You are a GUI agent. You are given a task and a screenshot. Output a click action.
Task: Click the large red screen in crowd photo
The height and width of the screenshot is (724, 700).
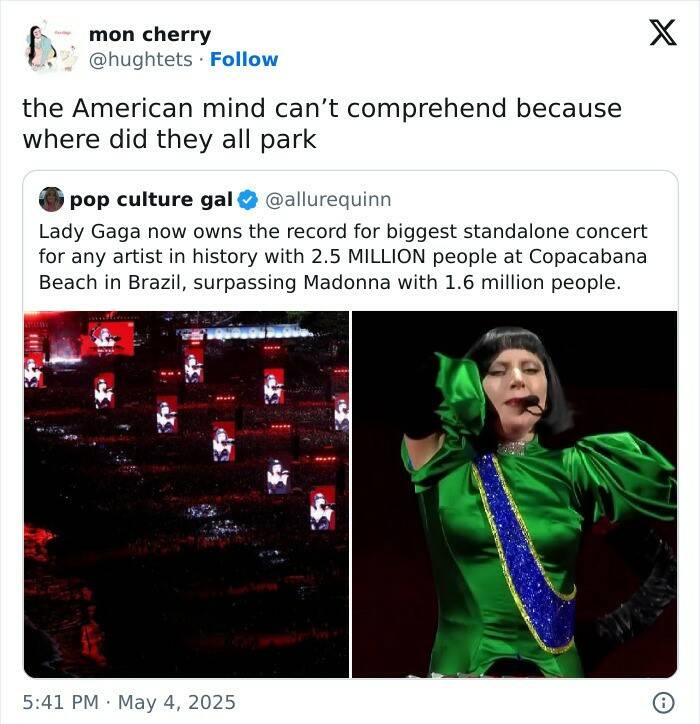pos(110,340)
